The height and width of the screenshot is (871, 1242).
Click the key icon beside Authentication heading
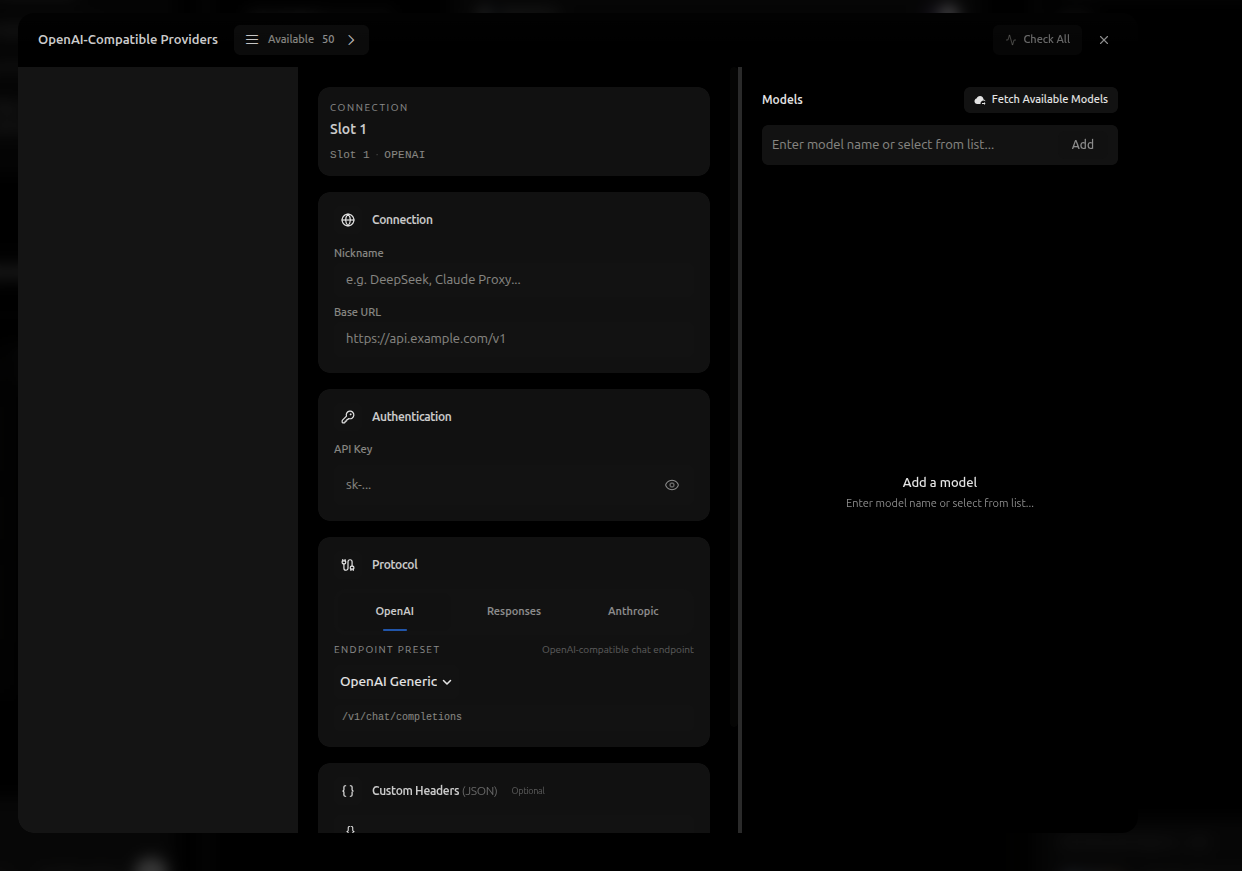348,417
